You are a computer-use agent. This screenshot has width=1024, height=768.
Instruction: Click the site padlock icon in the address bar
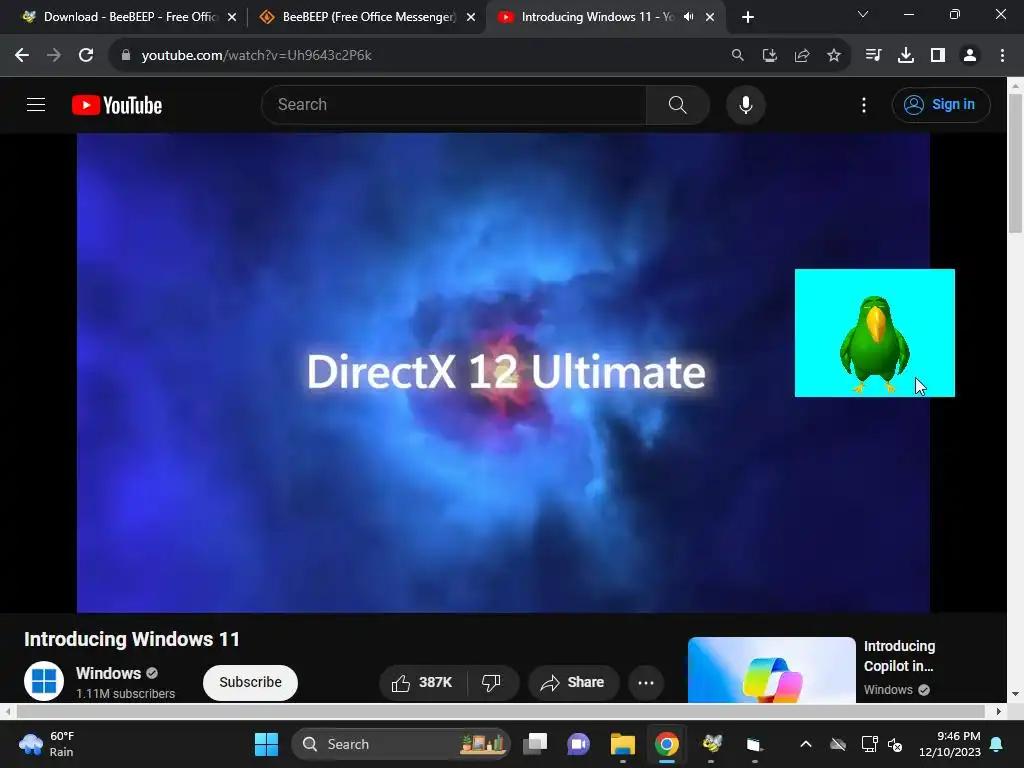[125, 56]
